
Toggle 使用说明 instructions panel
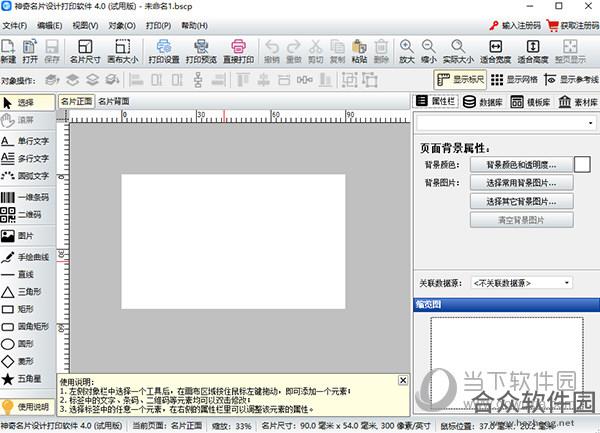click(28, 407)
